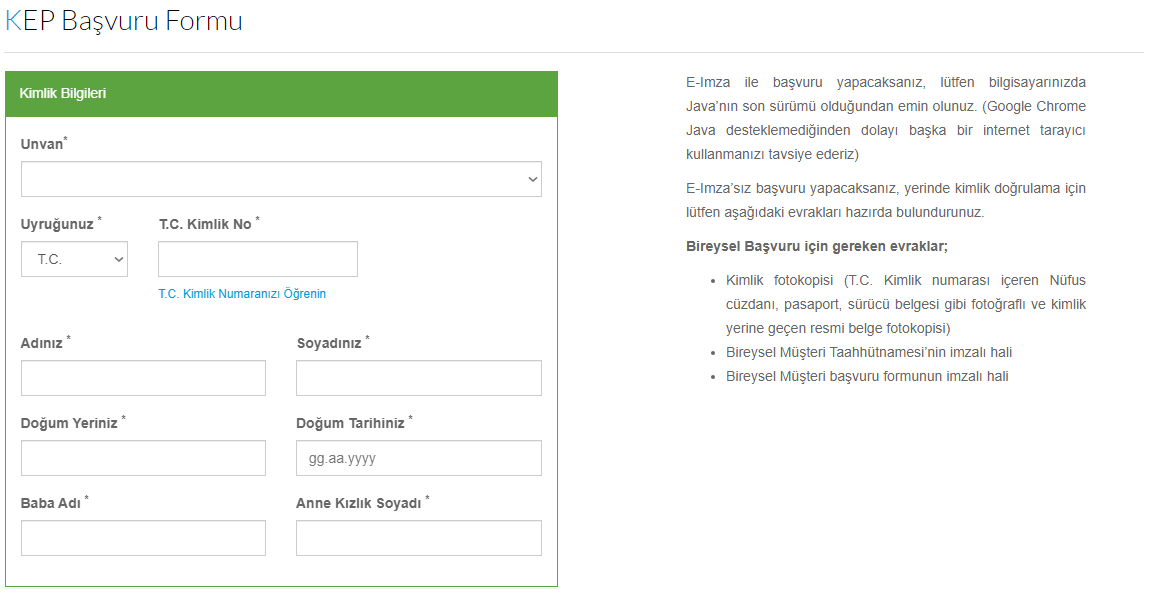Open the Unvan dropdown list

(x=281, y=179)
